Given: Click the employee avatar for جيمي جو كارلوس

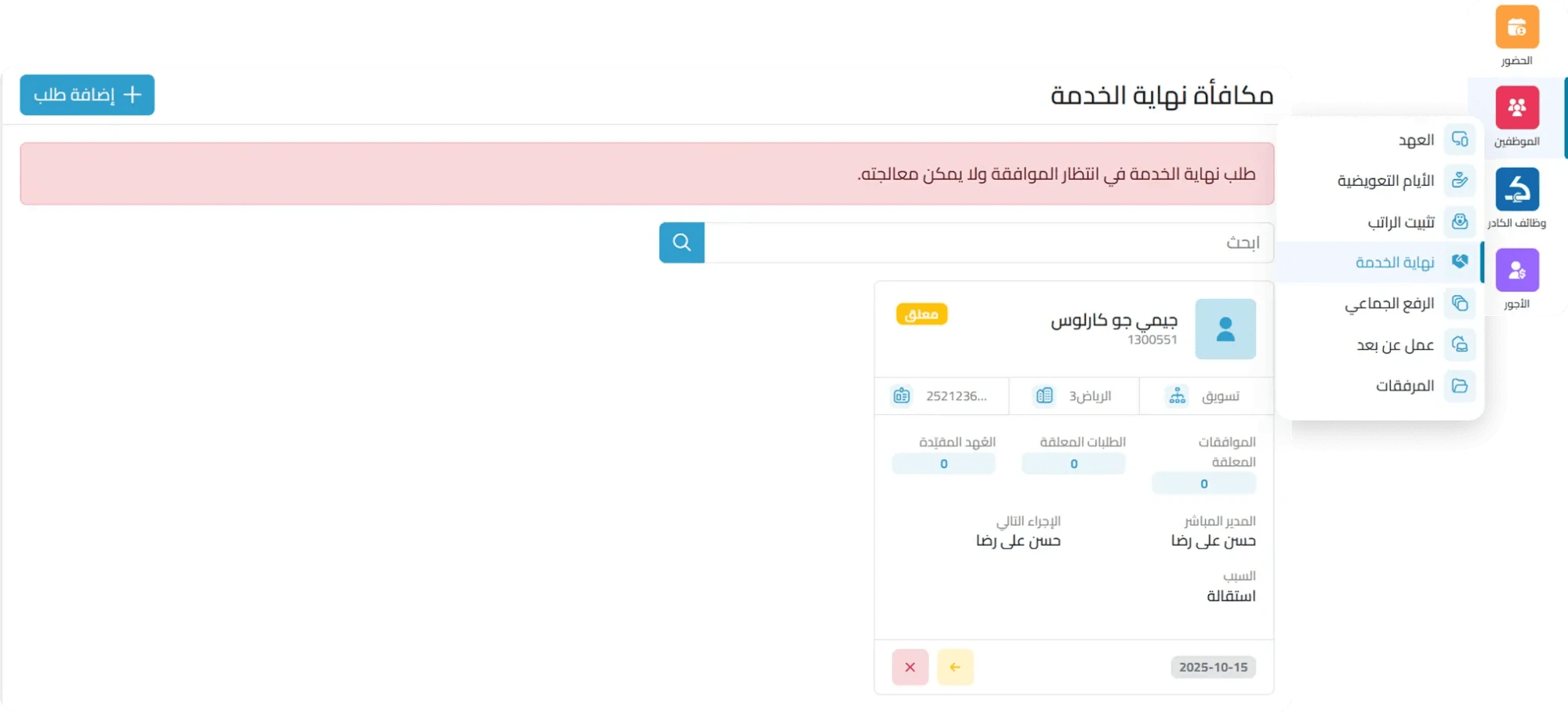Looking at the screenshot, I should pos(1225,329).
